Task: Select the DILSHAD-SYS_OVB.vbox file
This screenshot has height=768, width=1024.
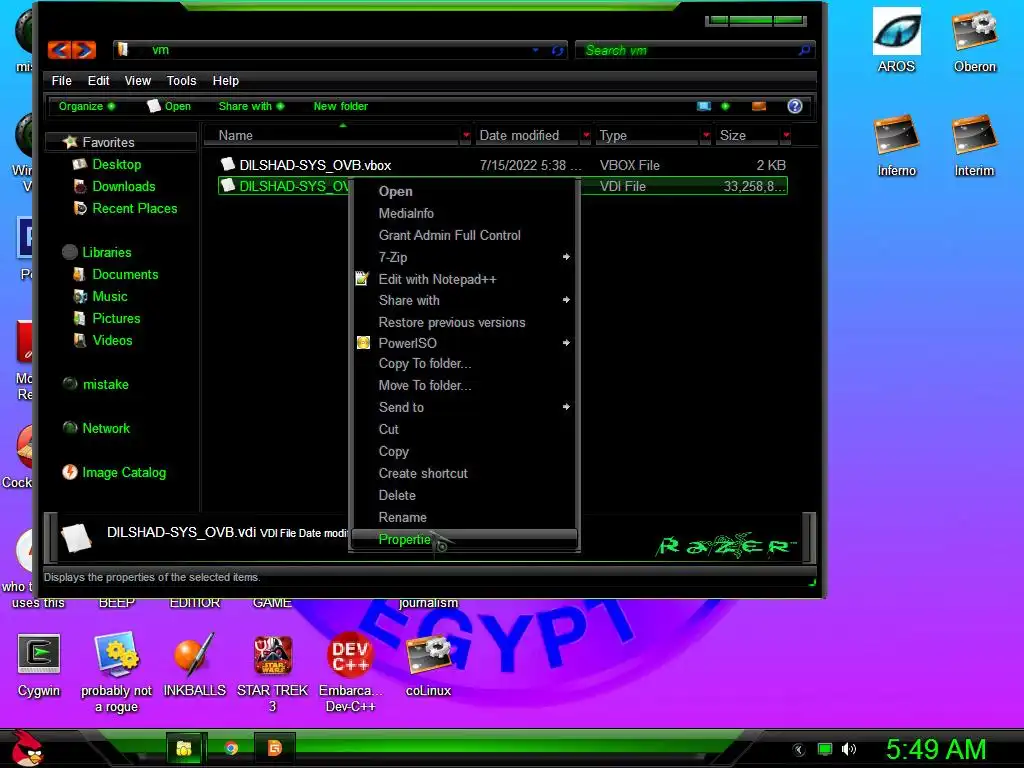Action: (315, 165)
